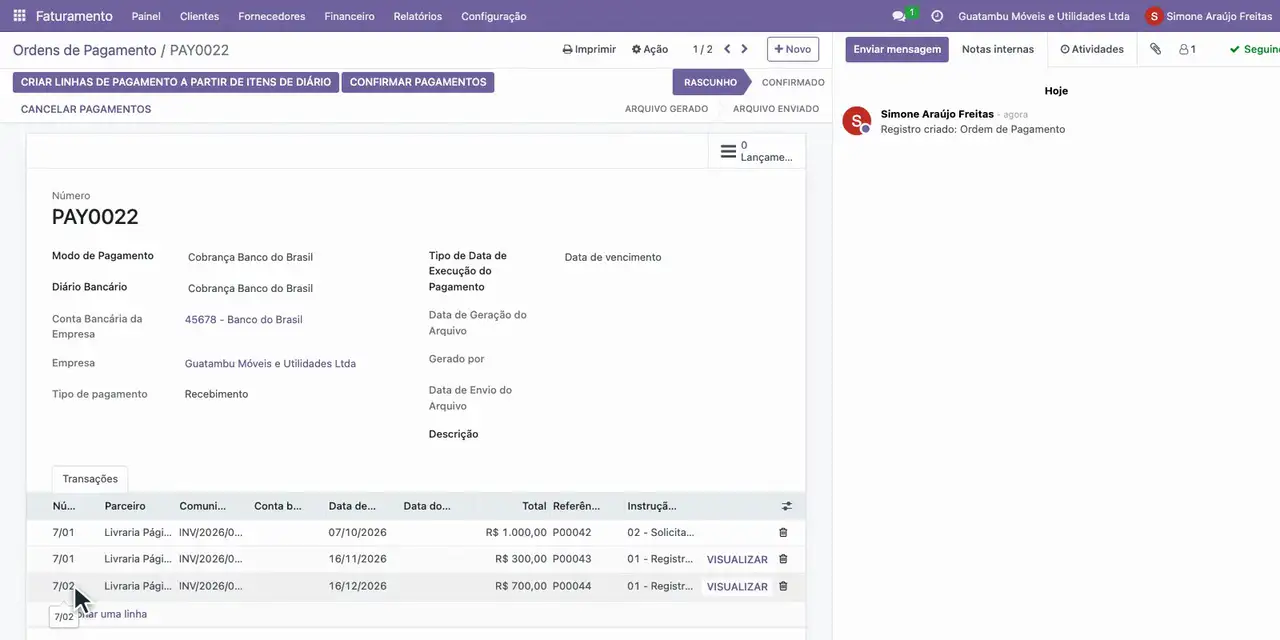The width and height of the screenshot is (1280, 640).
Task: Click Visualizar on the P00044 row
Action: tap(737, 587)
